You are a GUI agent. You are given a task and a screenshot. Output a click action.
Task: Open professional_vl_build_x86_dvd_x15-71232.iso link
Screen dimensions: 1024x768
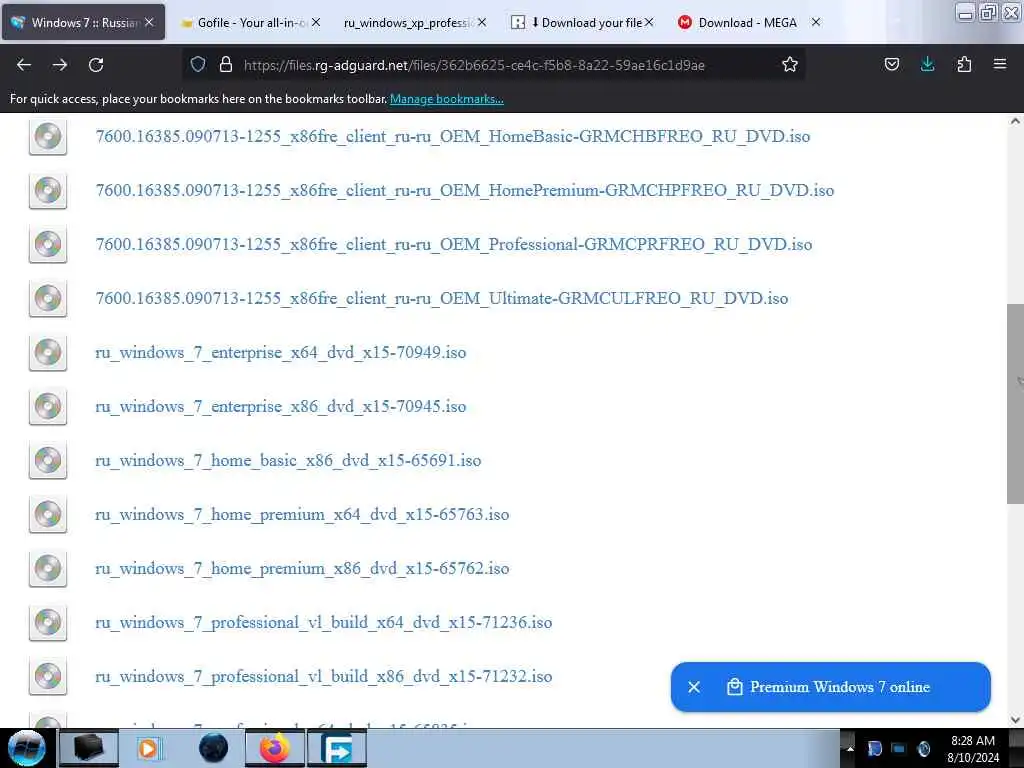[323, 677]
